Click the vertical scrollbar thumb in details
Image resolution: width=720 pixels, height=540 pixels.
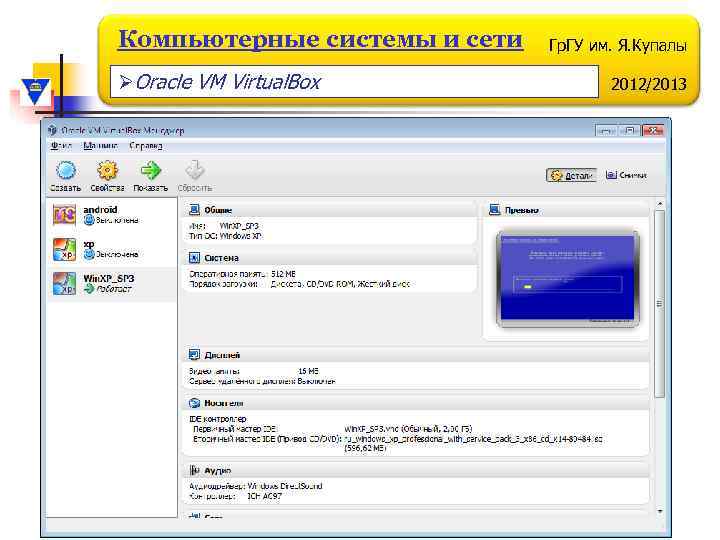pos(660,304)
